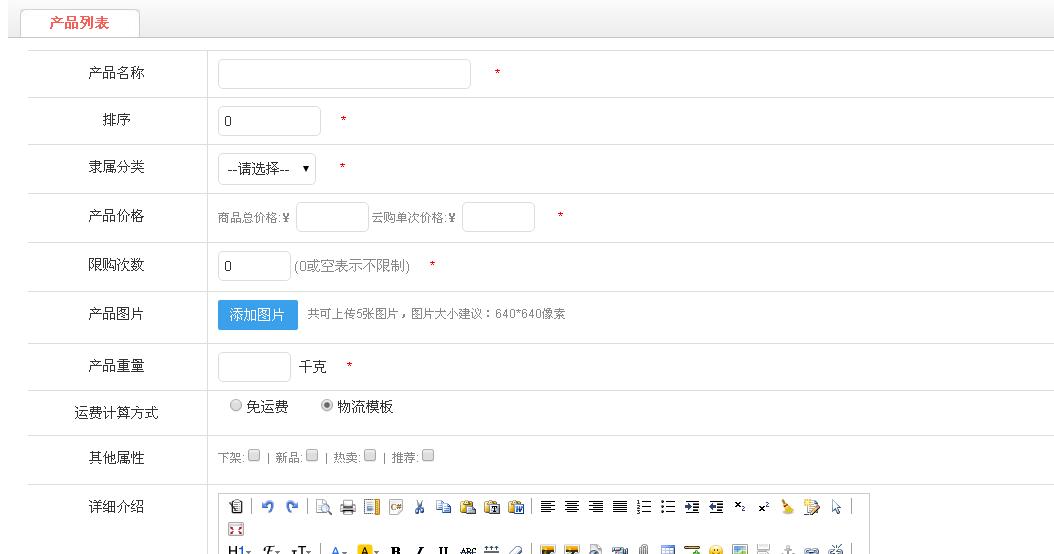Align text center in the editor
Screen dimensions: 1054x554
(572, 507)
